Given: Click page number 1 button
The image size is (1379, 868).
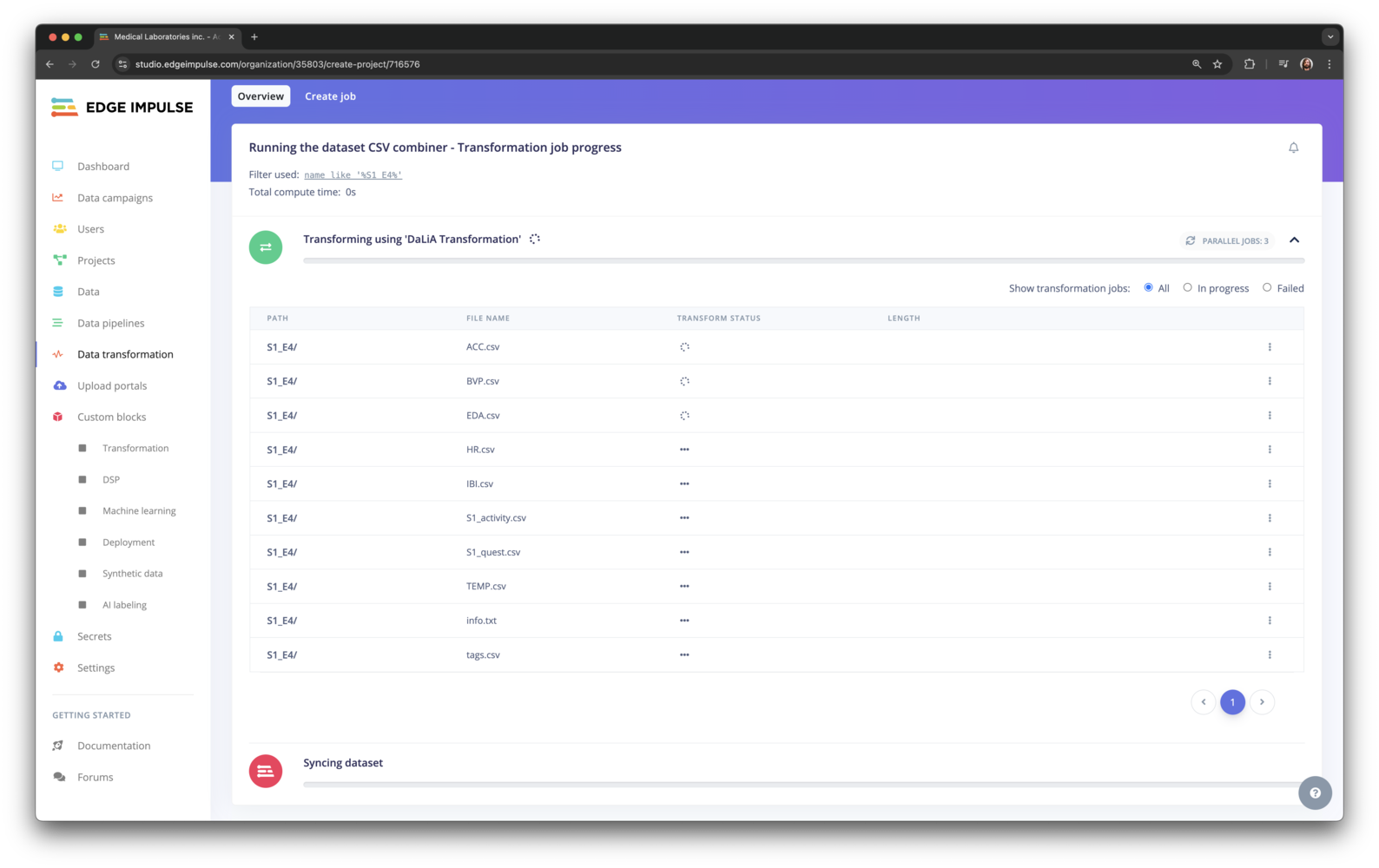Looking at the screenshot, I should 1232,702.
